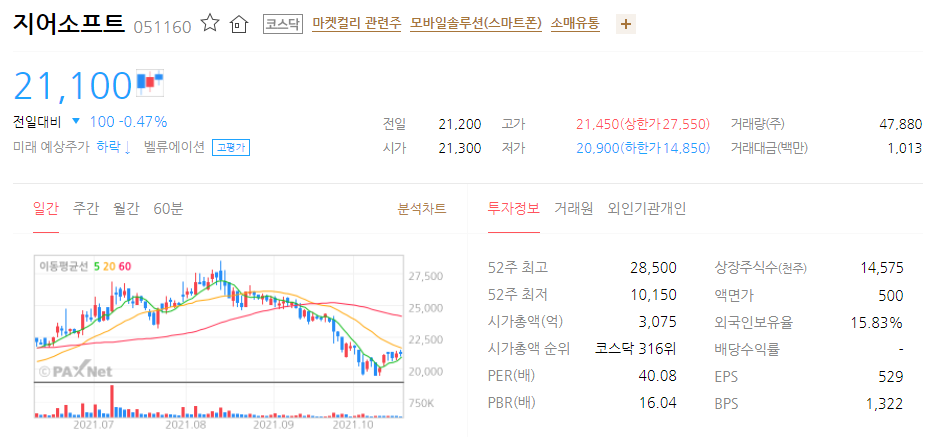Click the 52주 최저 value 10,150
This screenshot has width=937, height=445.
[654, 295]
